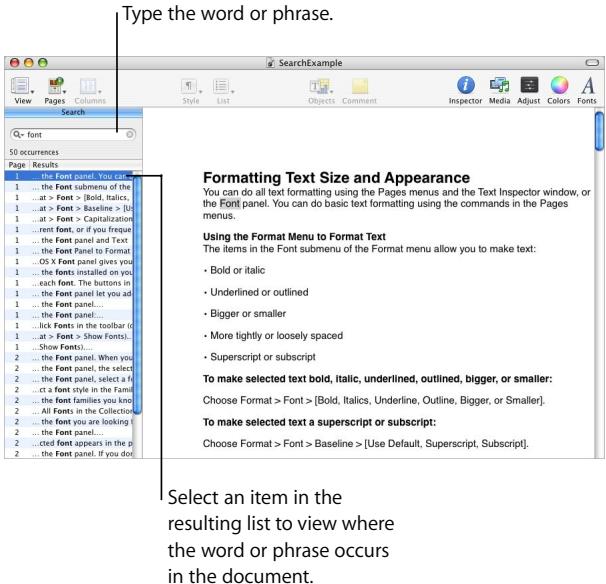Open the search magnifier options menu
Viewport: 606px width, 584px height.
[x=18, y=134]
